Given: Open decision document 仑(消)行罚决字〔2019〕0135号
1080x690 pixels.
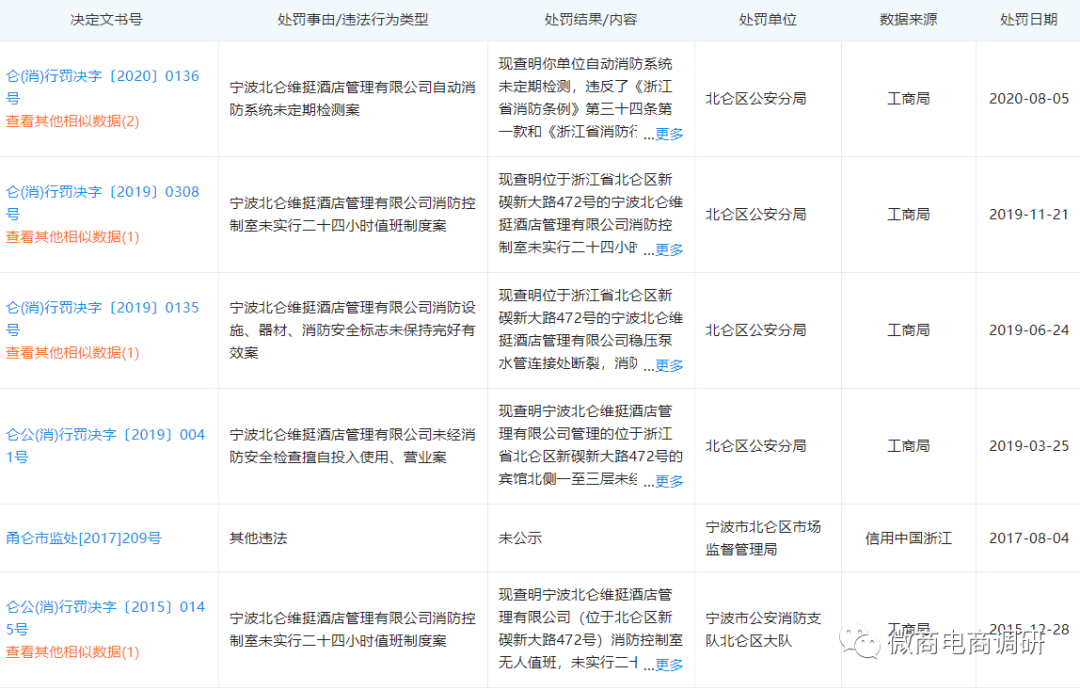Looking at the screenshot, I should [103, 308].
